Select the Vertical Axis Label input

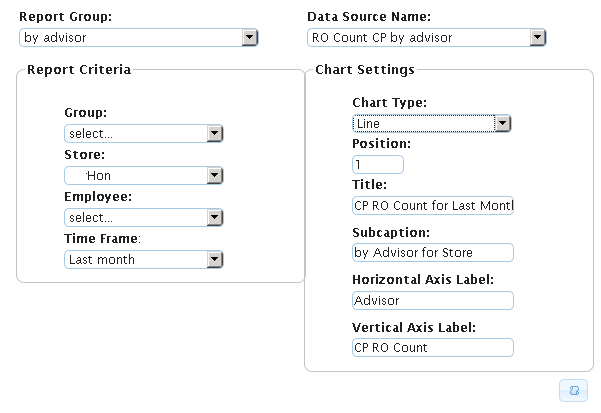coord(432,347)
